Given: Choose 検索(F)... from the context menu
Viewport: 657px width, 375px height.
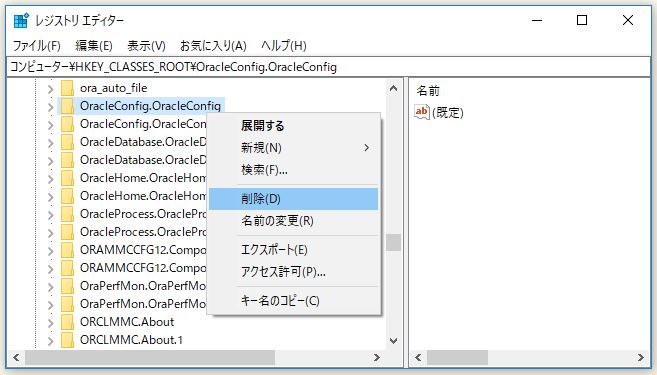Looking at the screenshot, I should (293, 170).
